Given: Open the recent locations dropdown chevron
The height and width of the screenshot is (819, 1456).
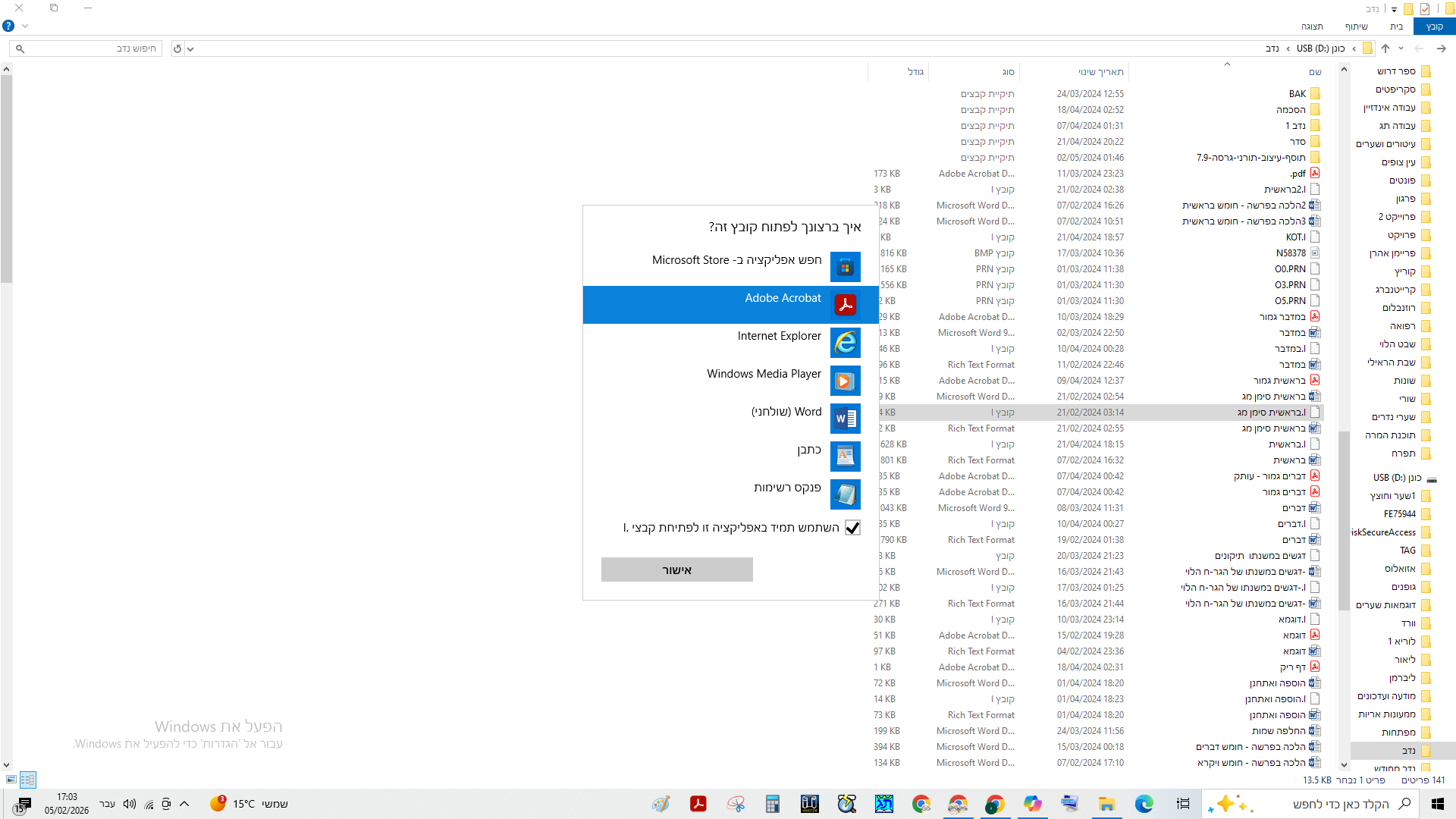Looking at the screenshot, I should tap(1401, 49).
